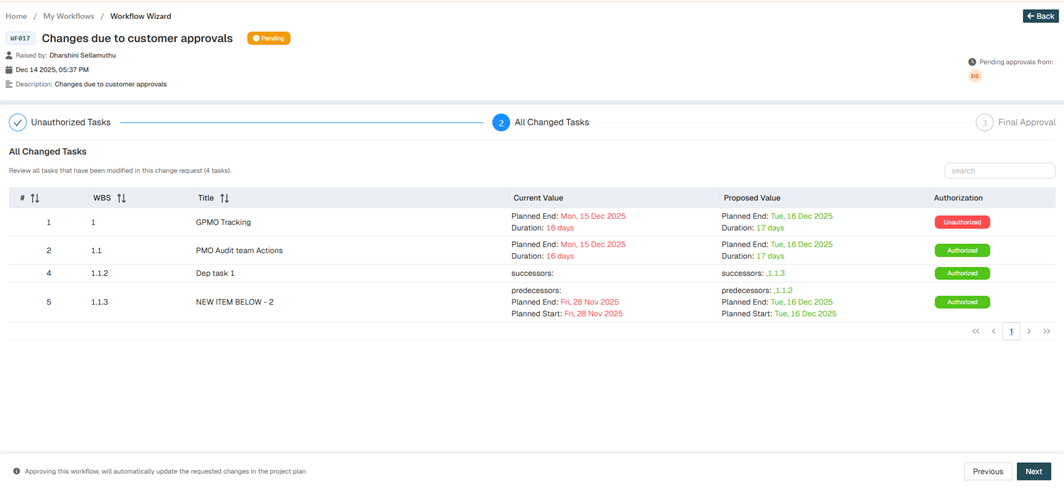
Task: Click the sort icon next to # column
Action: (35, 198)
